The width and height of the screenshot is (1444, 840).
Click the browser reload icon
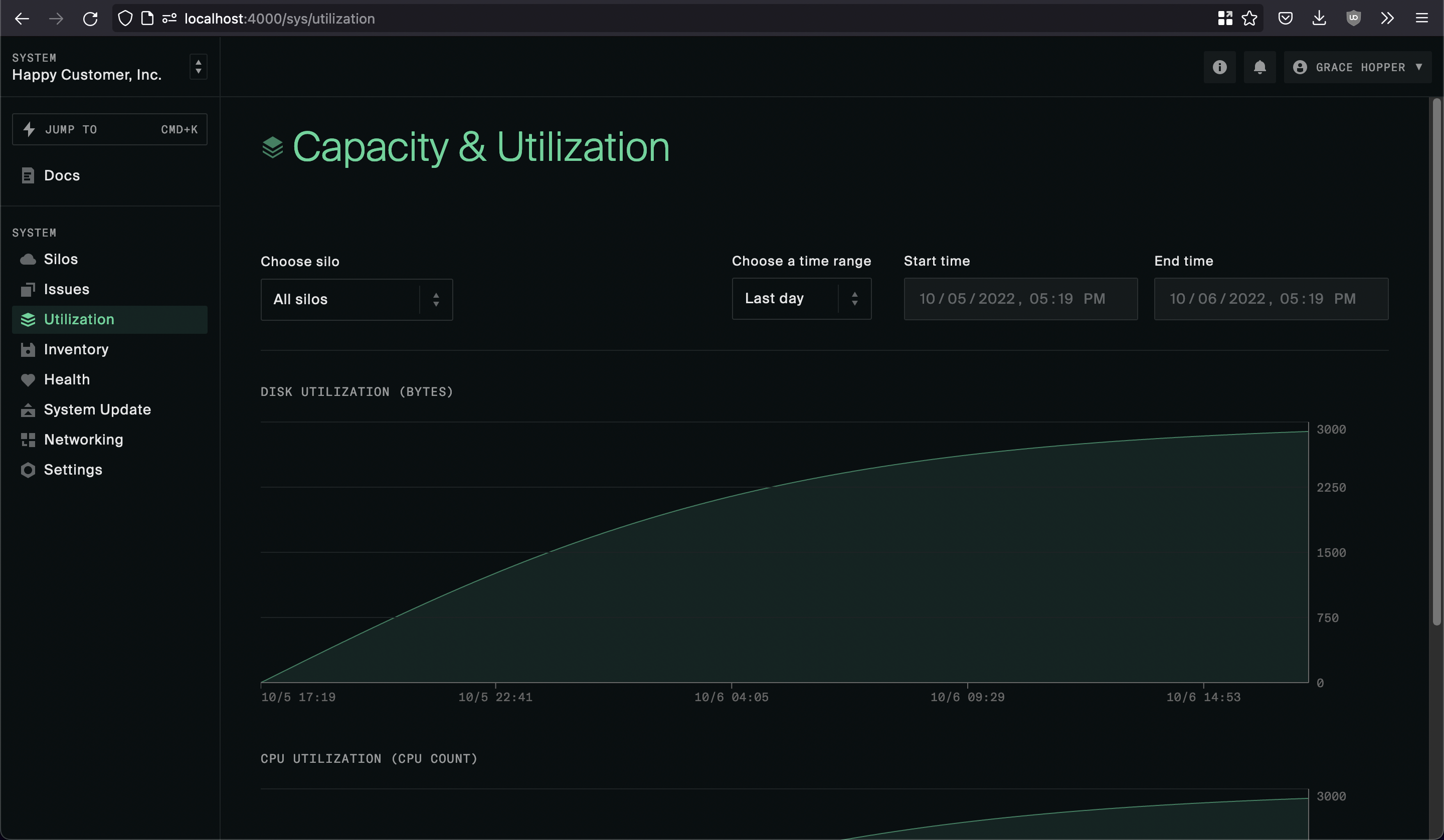tap(90, 19)
